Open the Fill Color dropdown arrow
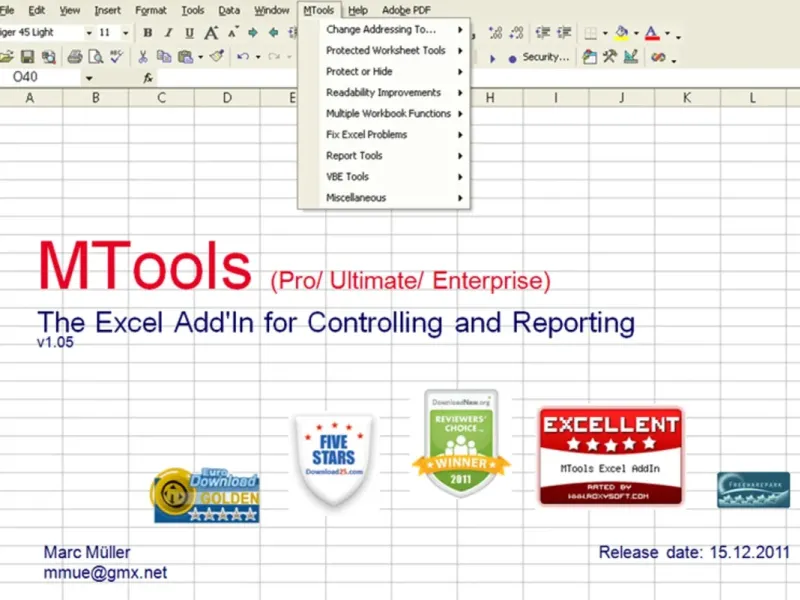Viewport: 800px width, 600px height. [x=636, y=34]
